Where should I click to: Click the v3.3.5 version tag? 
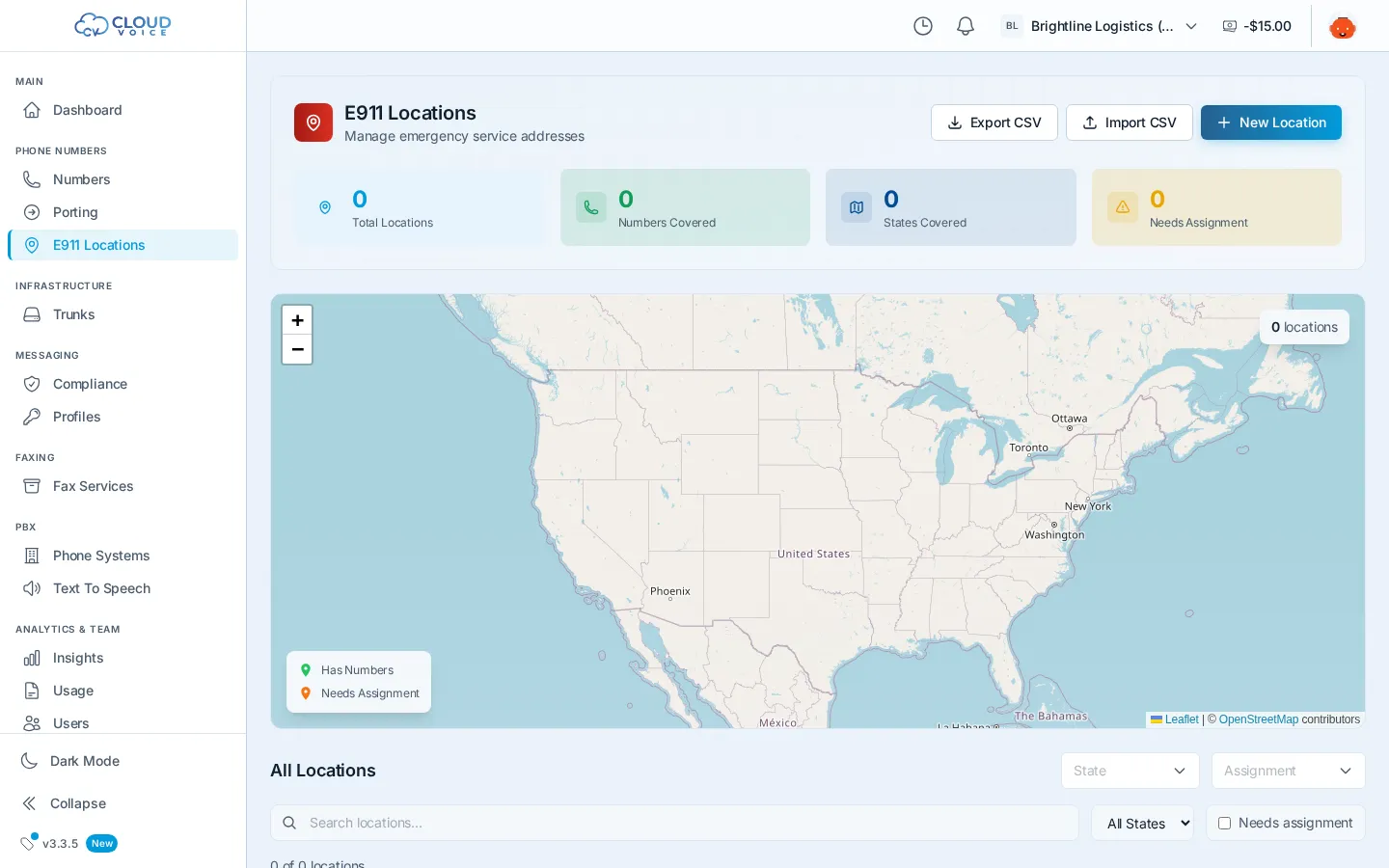coord(60,843)
